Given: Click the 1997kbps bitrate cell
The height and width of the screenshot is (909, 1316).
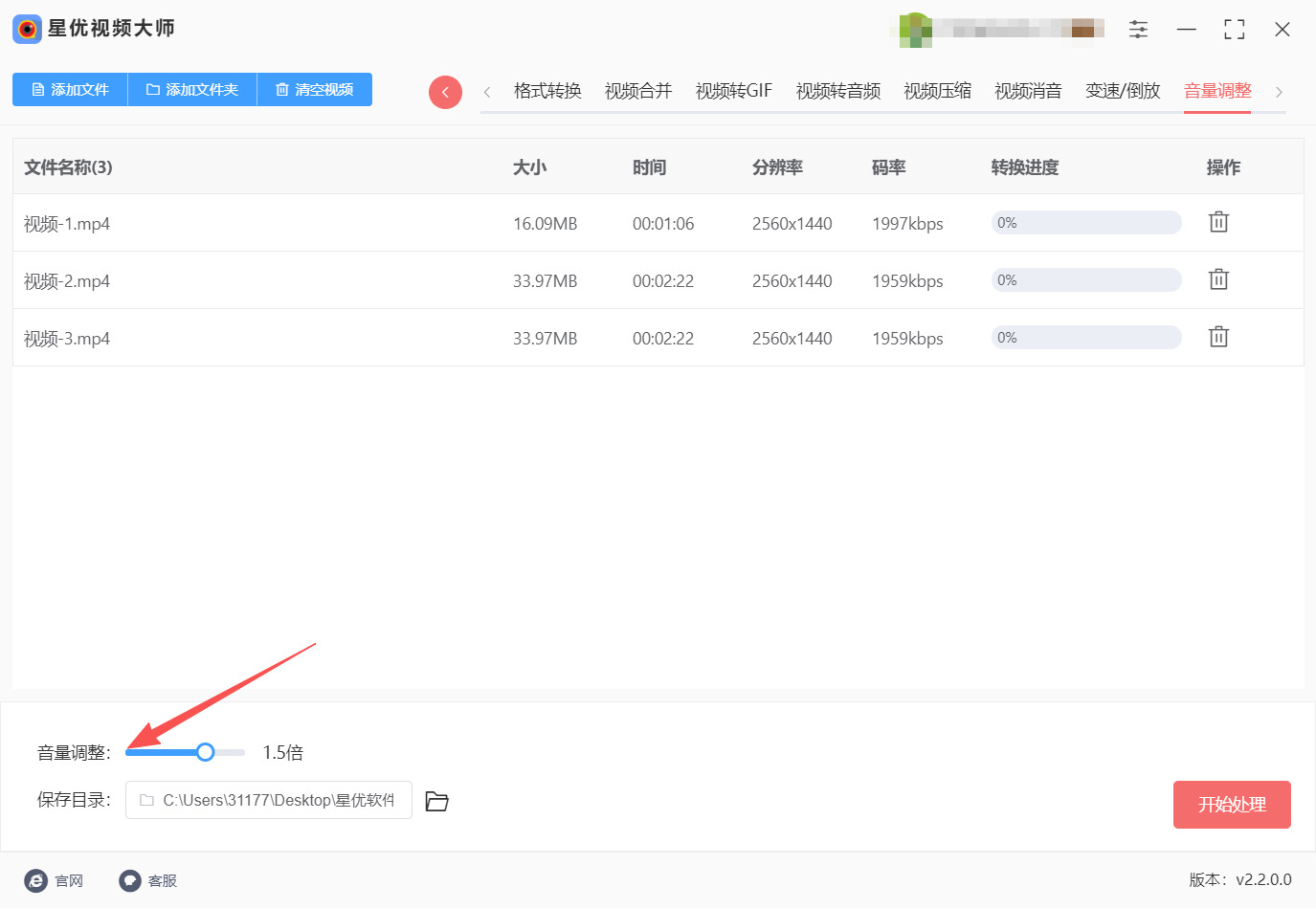Looking at the screenshot, I should [907, 224].
